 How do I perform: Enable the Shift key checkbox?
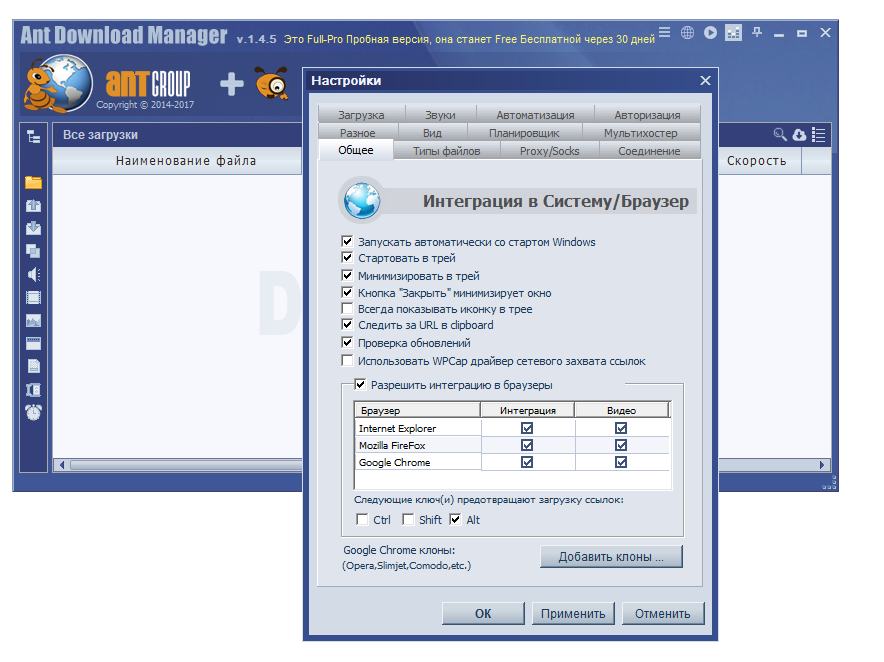pyautogui.click(x=408, y=519)
